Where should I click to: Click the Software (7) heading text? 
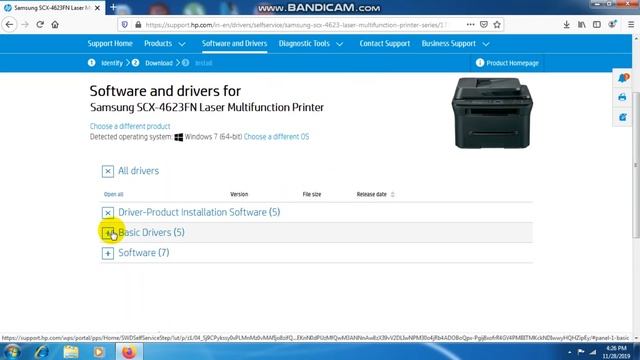click(x=144, y=253)
